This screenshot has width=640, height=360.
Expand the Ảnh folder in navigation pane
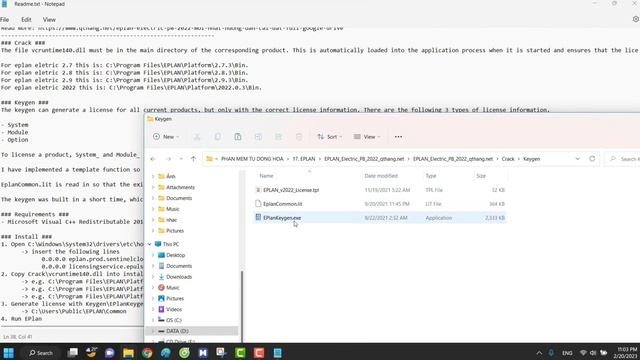click(x=153, y=176)
